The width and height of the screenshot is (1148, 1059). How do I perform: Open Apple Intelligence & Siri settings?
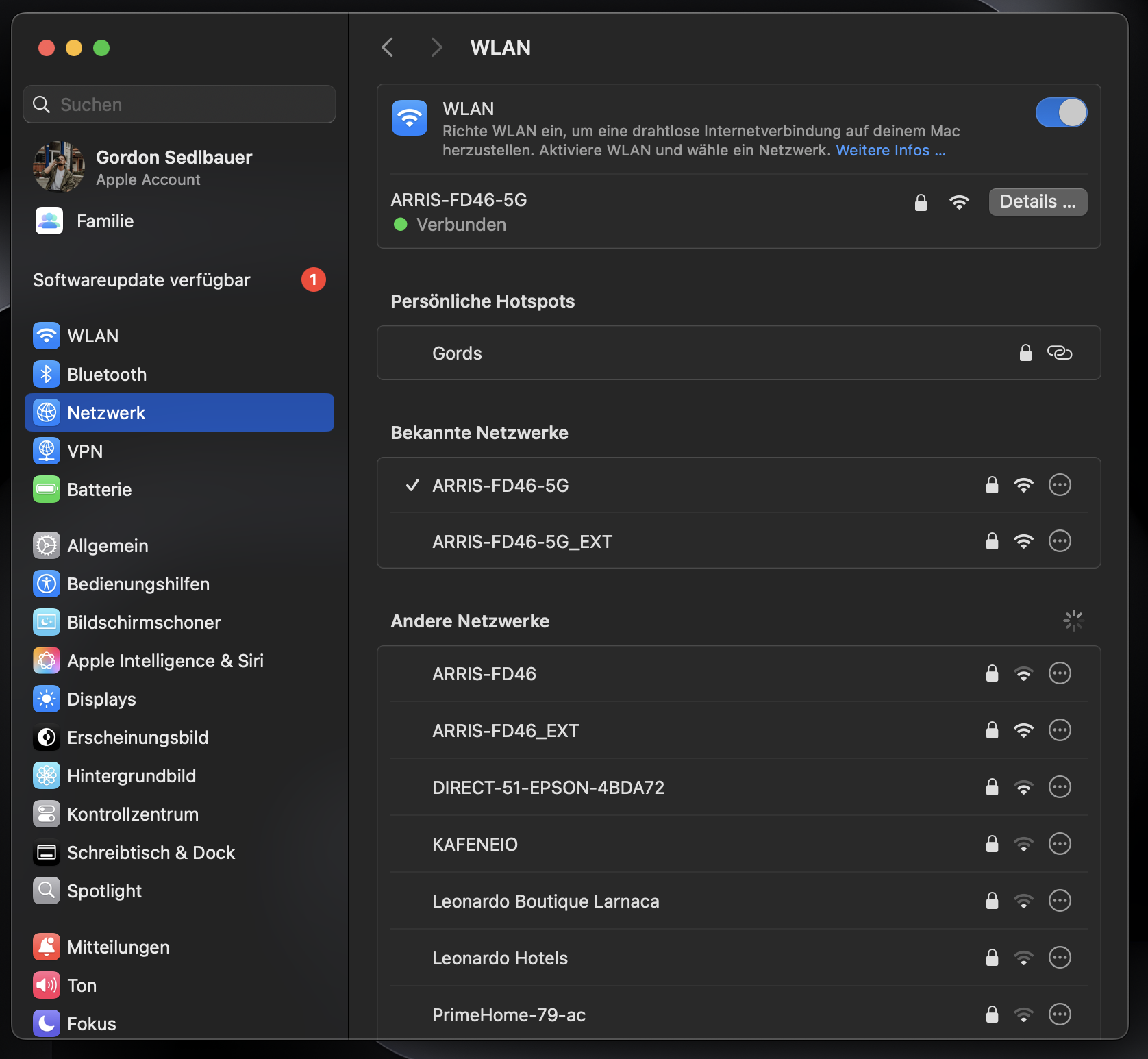point(165,660)
